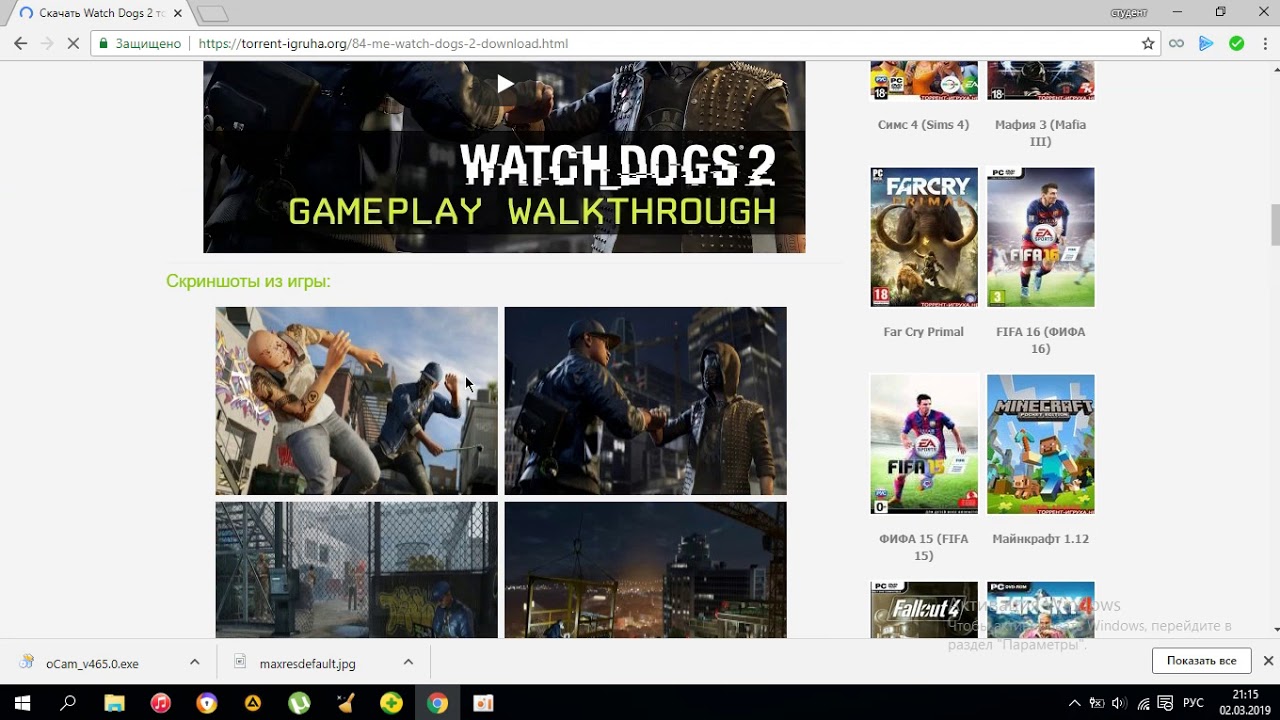Viewport: 1280px width, 720px height.
Task: Close the downloads bar
Action: [x=1268, y=661]
